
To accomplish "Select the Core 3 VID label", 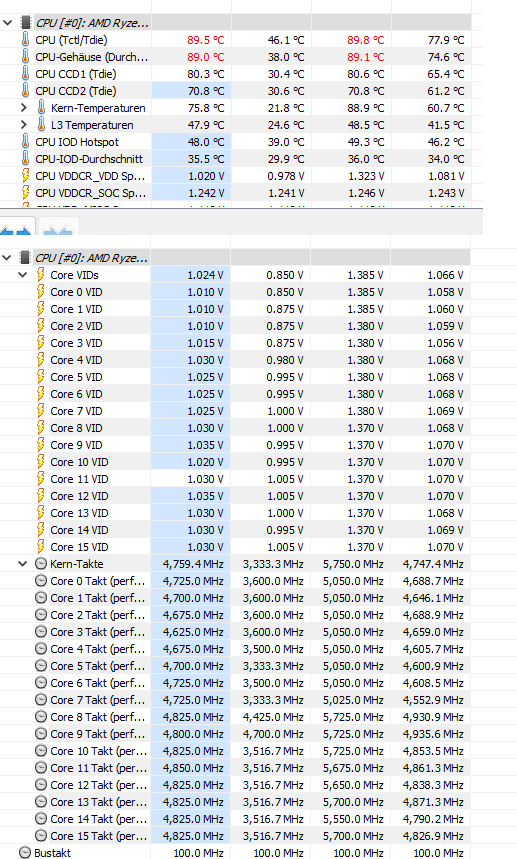I will click(x=76, y=343).
